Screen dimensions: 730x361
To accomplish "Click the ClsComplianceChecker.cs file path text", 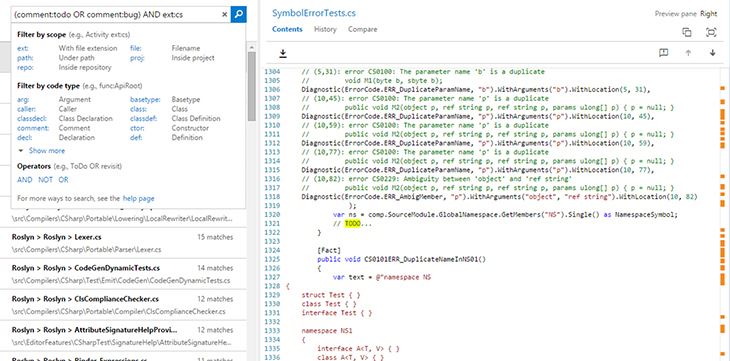I will tap(118, 311).
